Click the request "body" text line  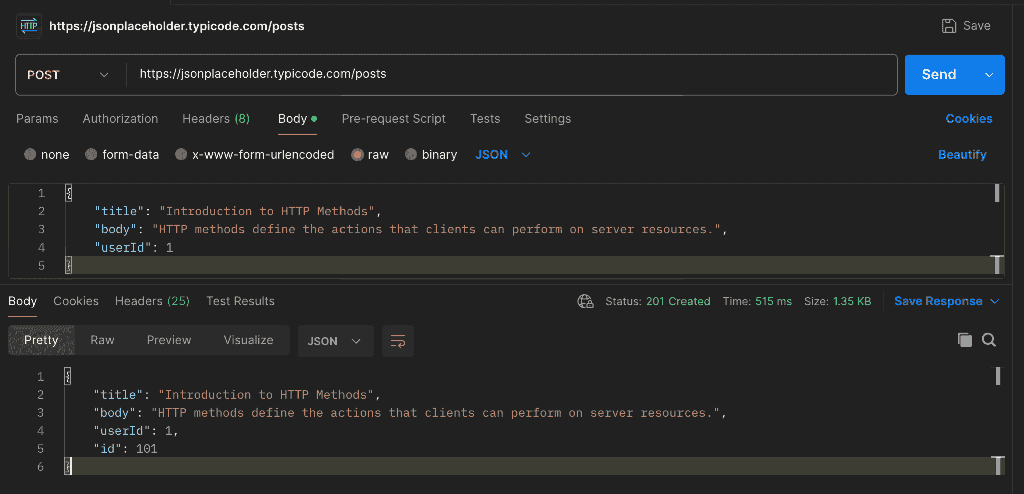coord(411,229)
